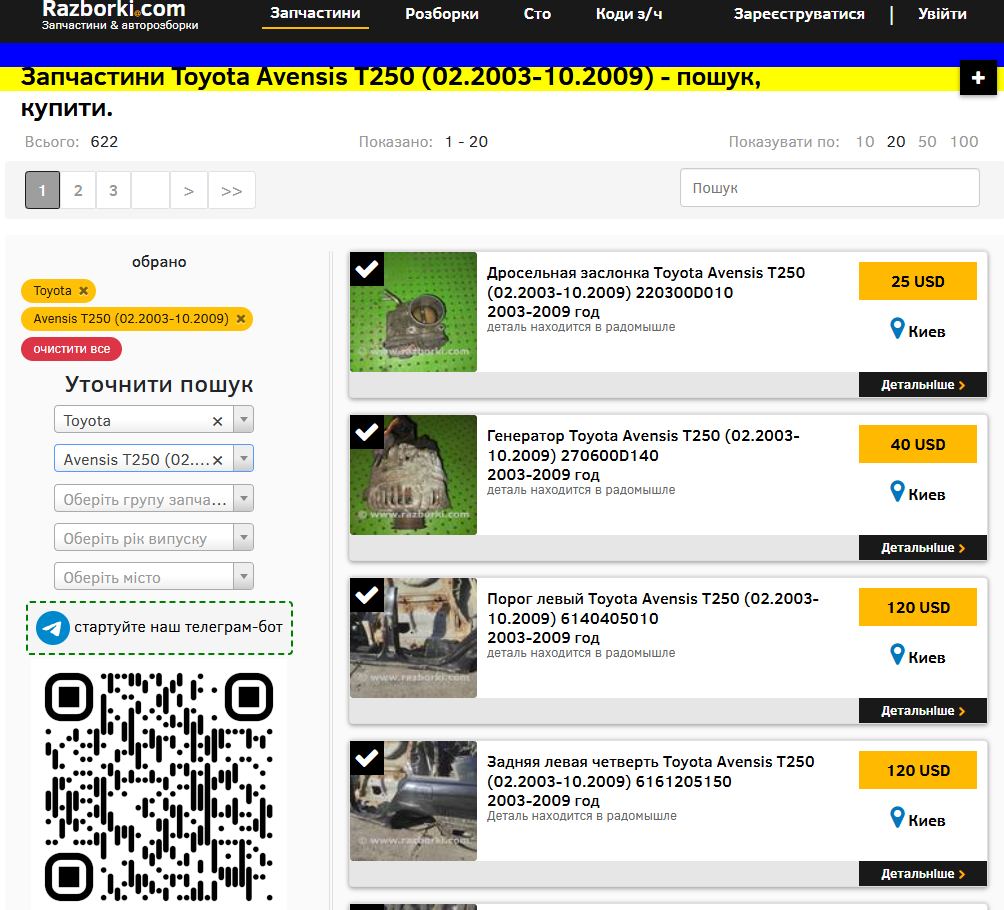Open Задняя левая четверть photo thumbnail
The width and height of the screenshot is (1004, 910).
[414, 801]
